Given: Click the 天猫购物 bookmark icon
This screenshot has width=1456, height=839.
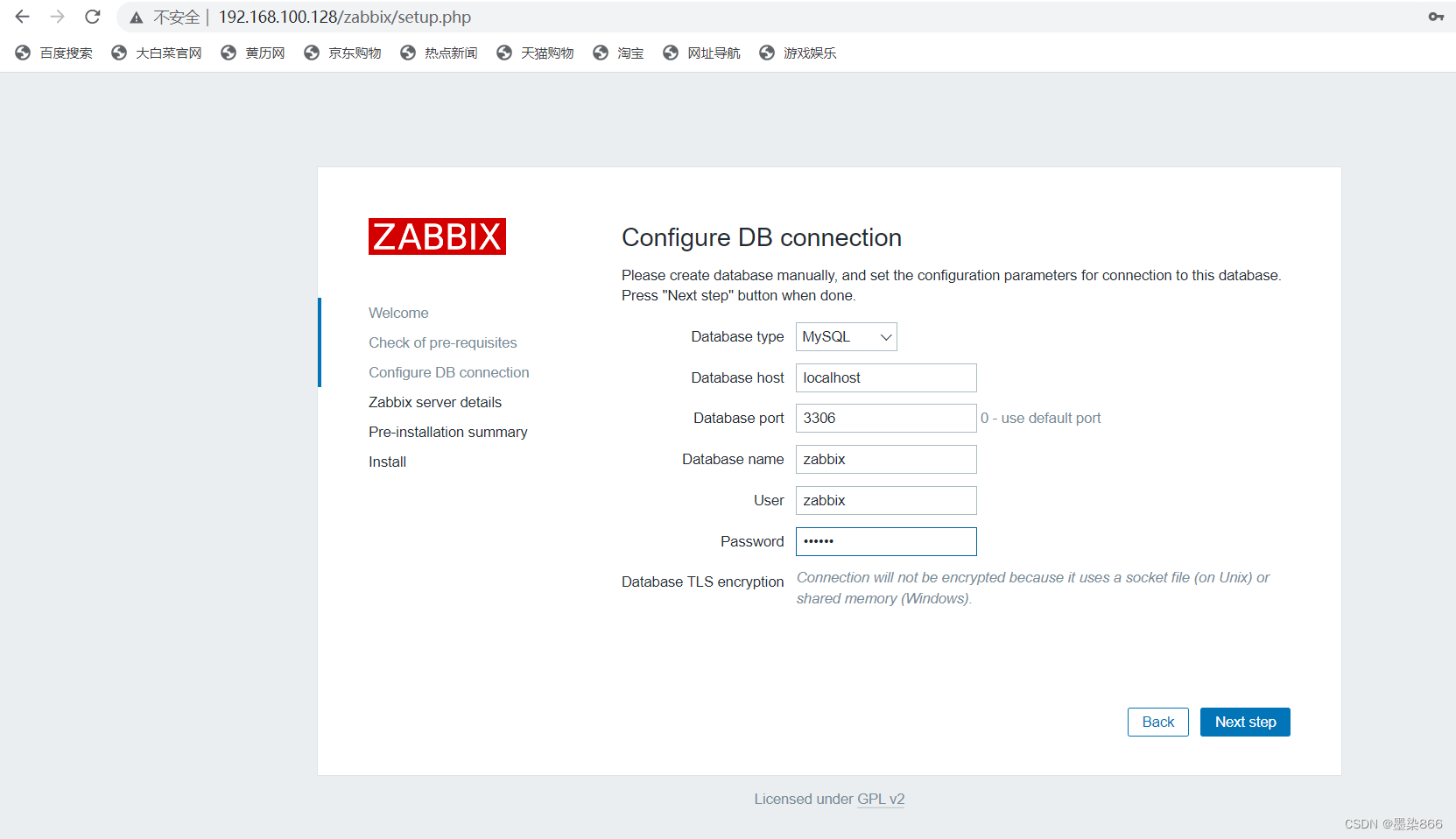Looking at the screenshot, I should tap(504, 53).
